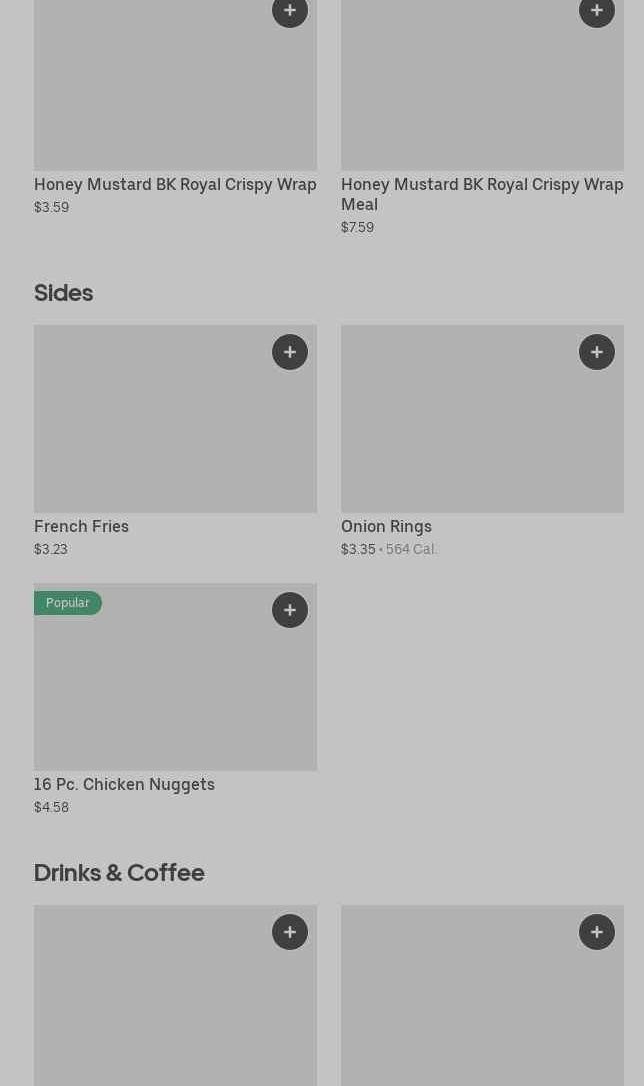Select the Onion Rings title
This screenshot has height=1086, width=644.
[x=386, y=526]
